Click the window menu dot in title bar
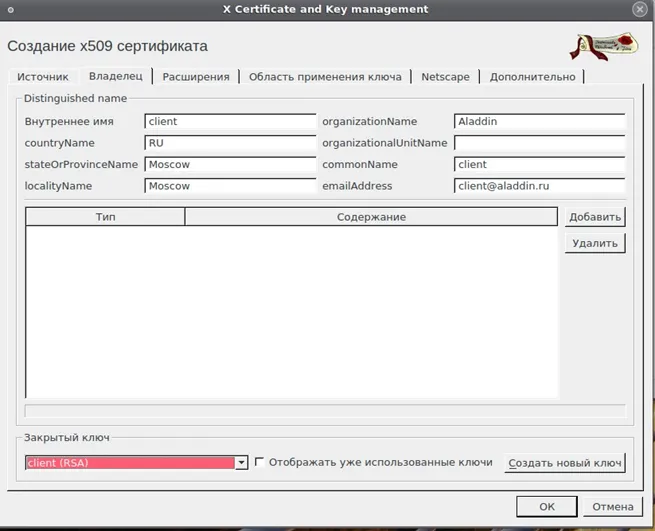Screen dimensions: 655x531 click(x=10, y=10)
